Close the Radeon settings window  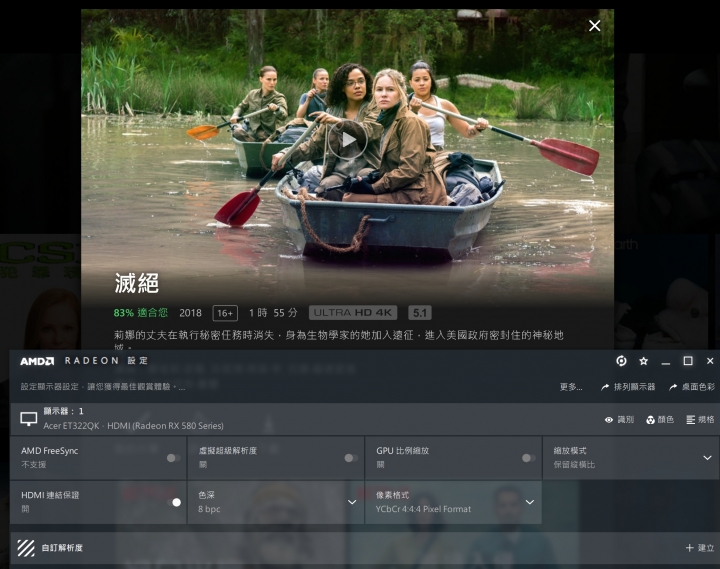[x=710, y=361]
